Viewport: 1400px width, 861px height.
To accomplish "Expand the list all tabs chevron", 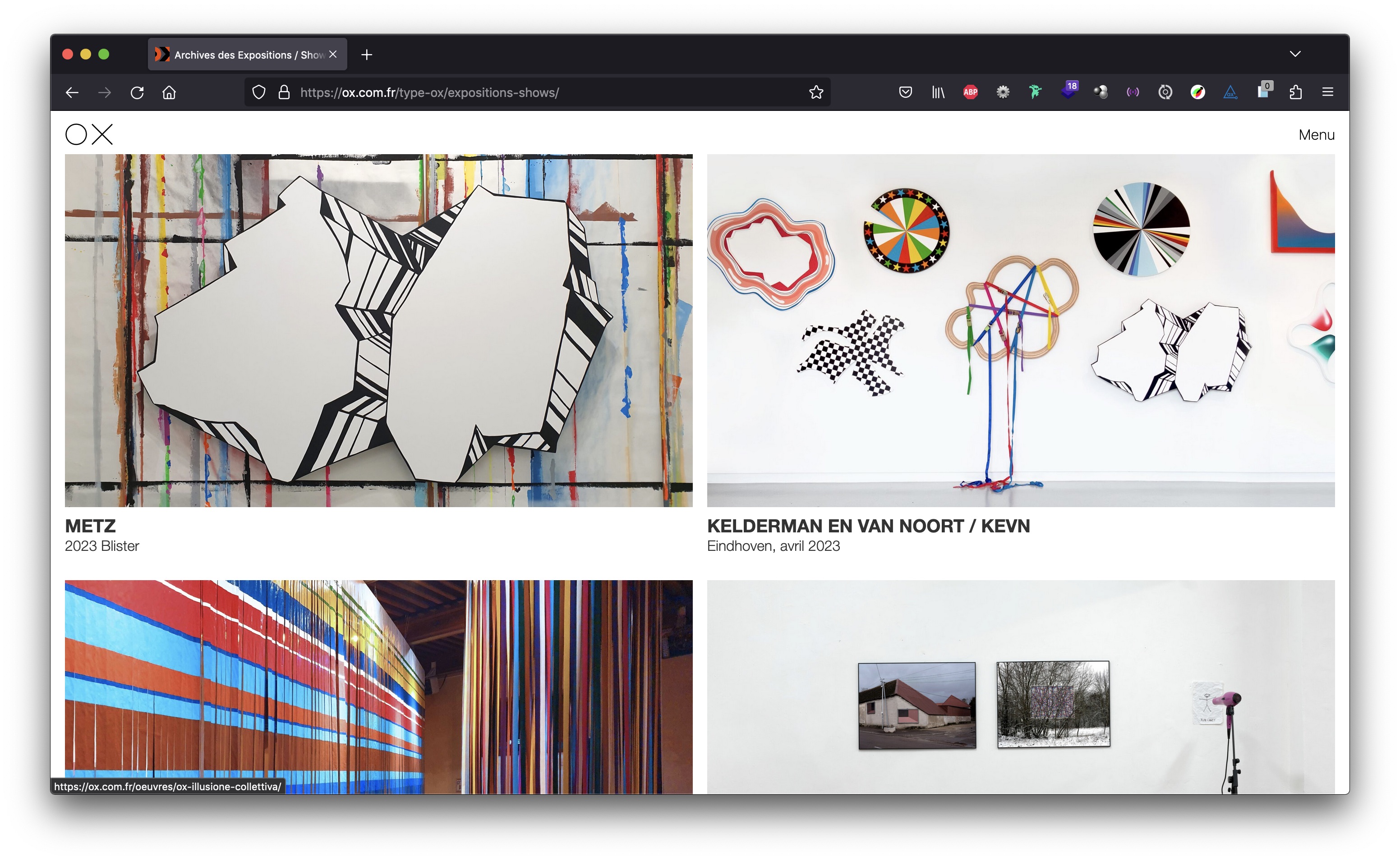I will coord(1295,54).
